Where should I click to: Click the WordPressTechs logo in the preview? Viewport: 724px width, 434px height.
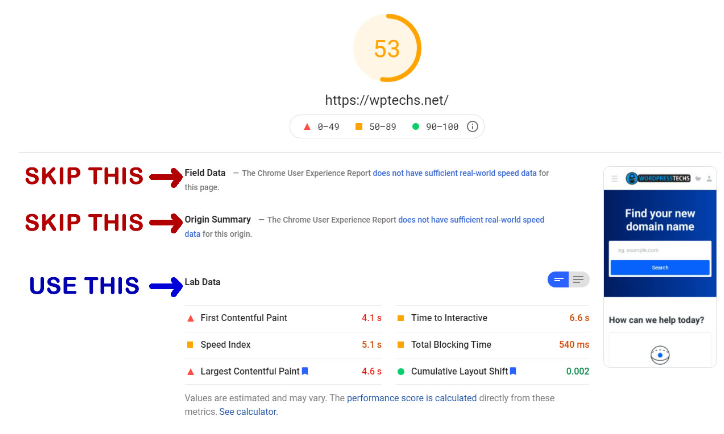pos(658,178)
